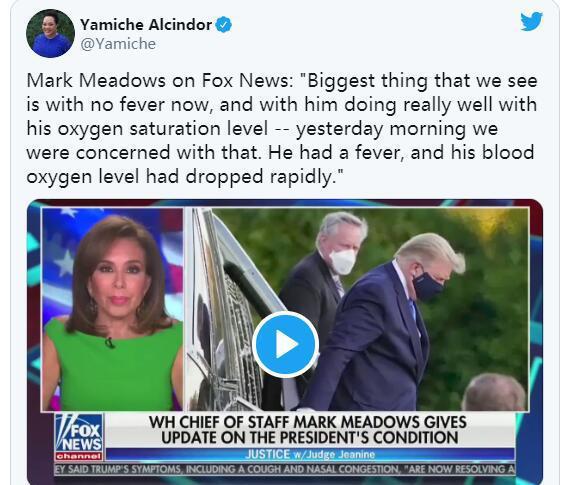Click the navy-masked man in footage
This screenshot has height=485, width=569.
click(385, 323)
